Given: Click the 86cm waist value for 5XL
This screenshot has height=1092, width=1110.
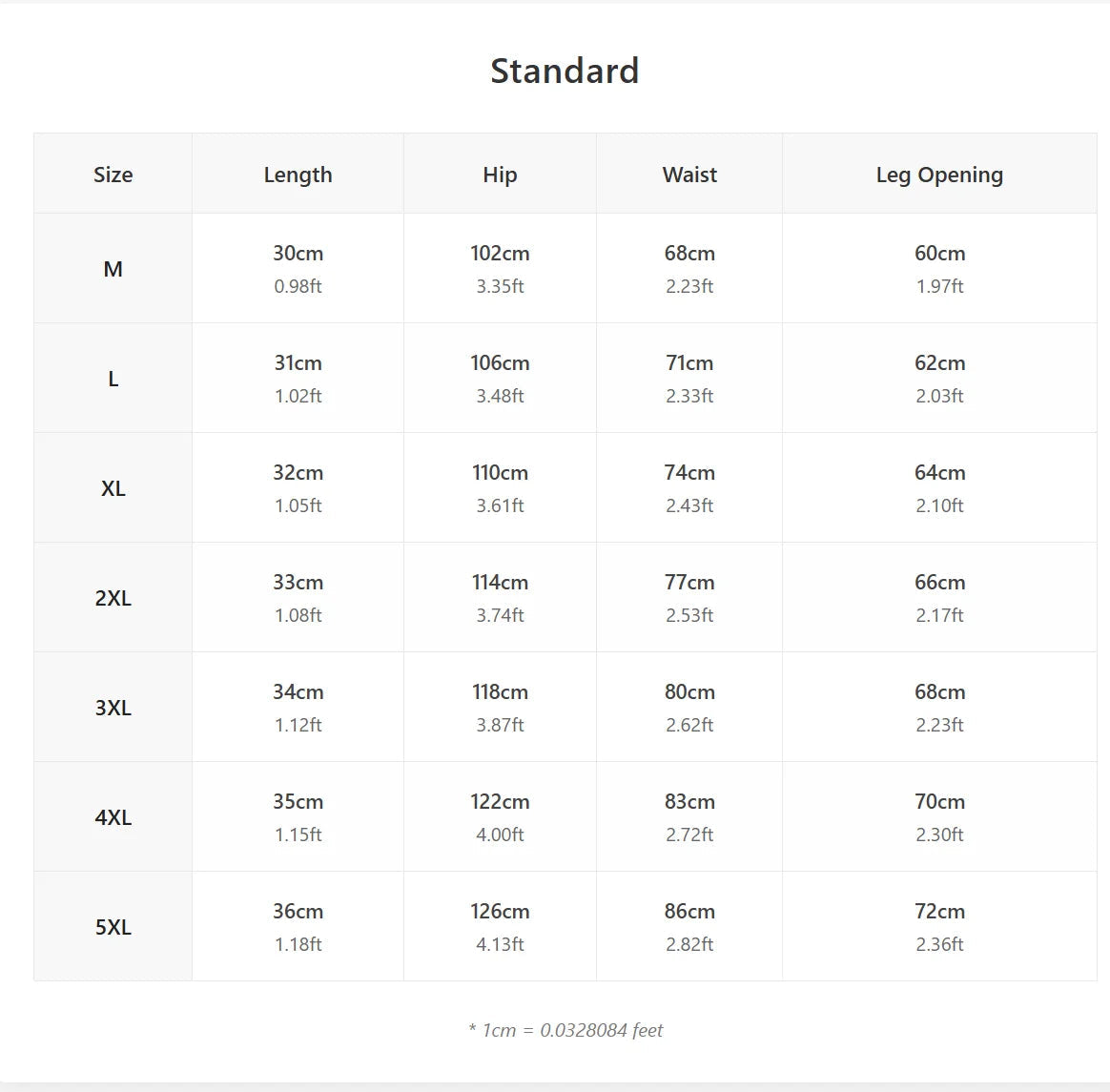Looking at the screenshot, I should tap(689, 912).
